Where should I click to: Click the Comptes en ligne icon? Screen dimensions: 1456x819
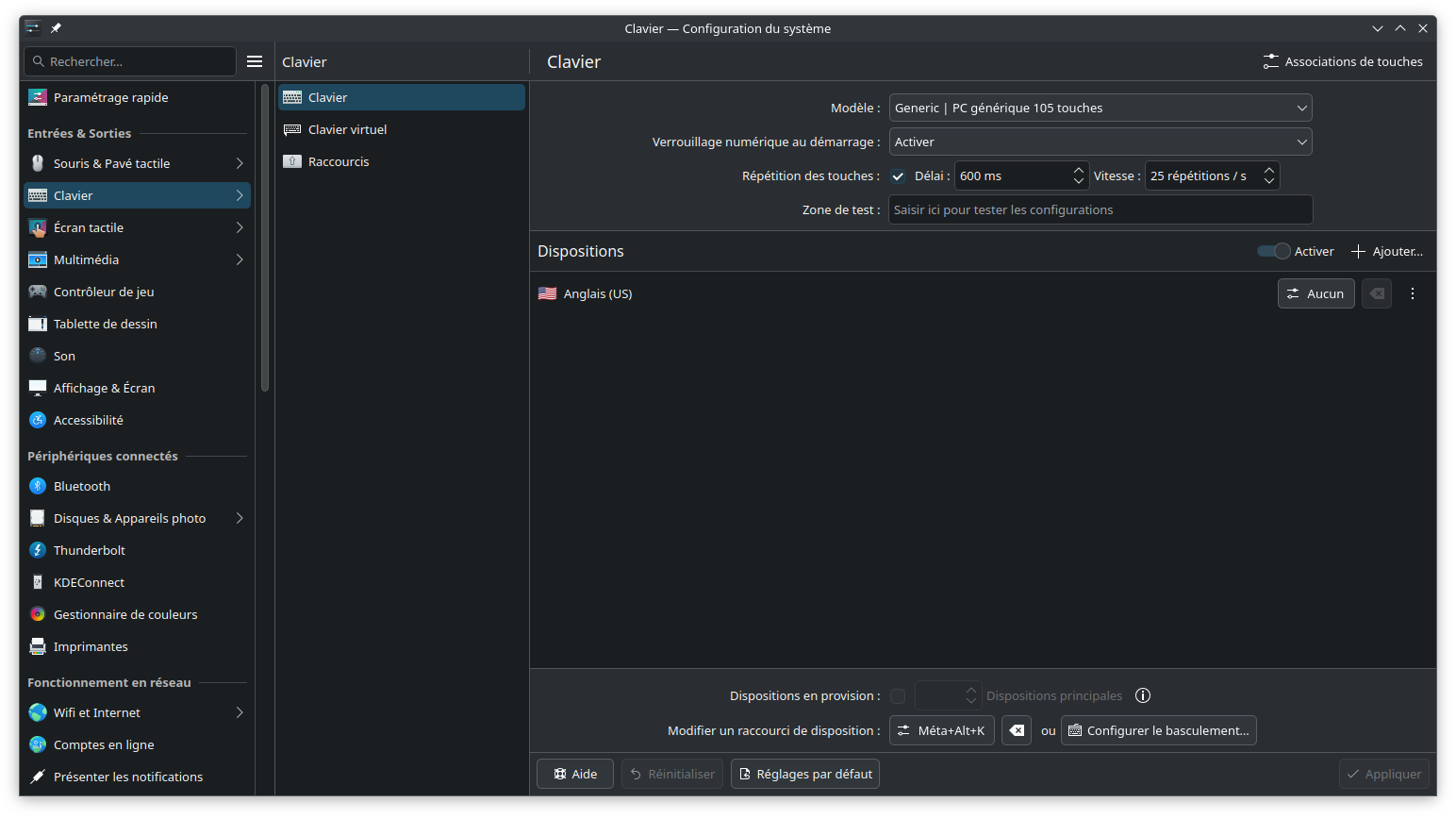point(38,744)
